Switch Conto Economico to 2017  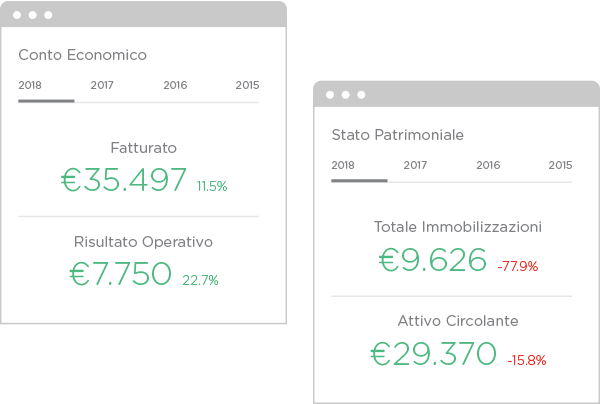(x=102, y=85)
